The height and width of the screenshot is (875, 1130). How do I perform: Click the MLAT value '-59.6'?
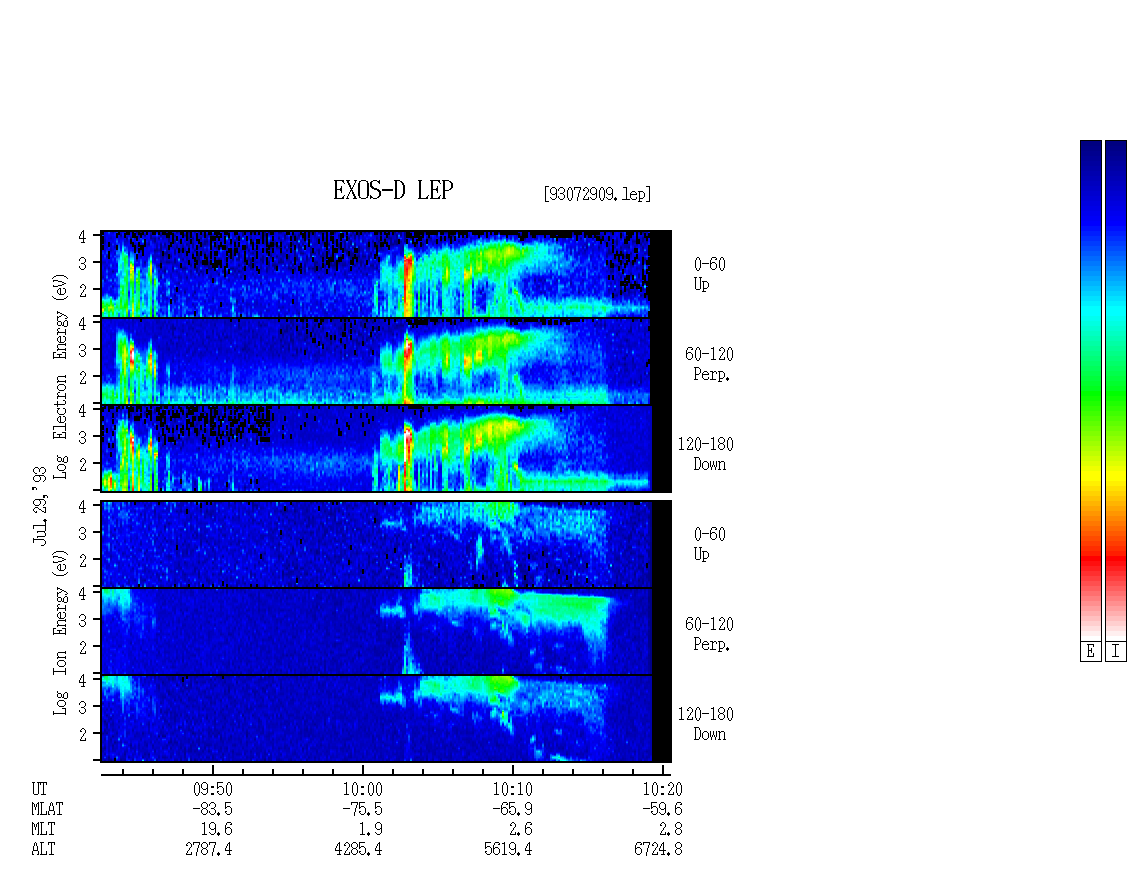click(x=662, y=809)
